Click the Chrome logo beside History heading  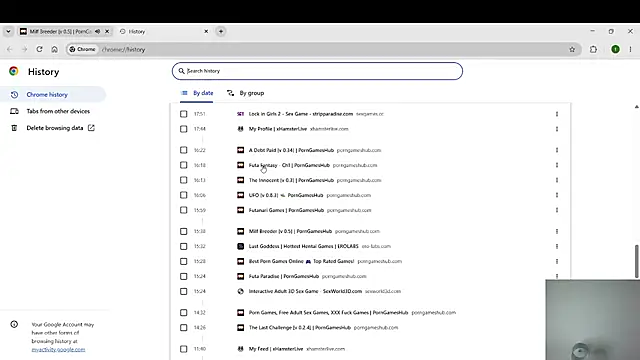point(13,71)
